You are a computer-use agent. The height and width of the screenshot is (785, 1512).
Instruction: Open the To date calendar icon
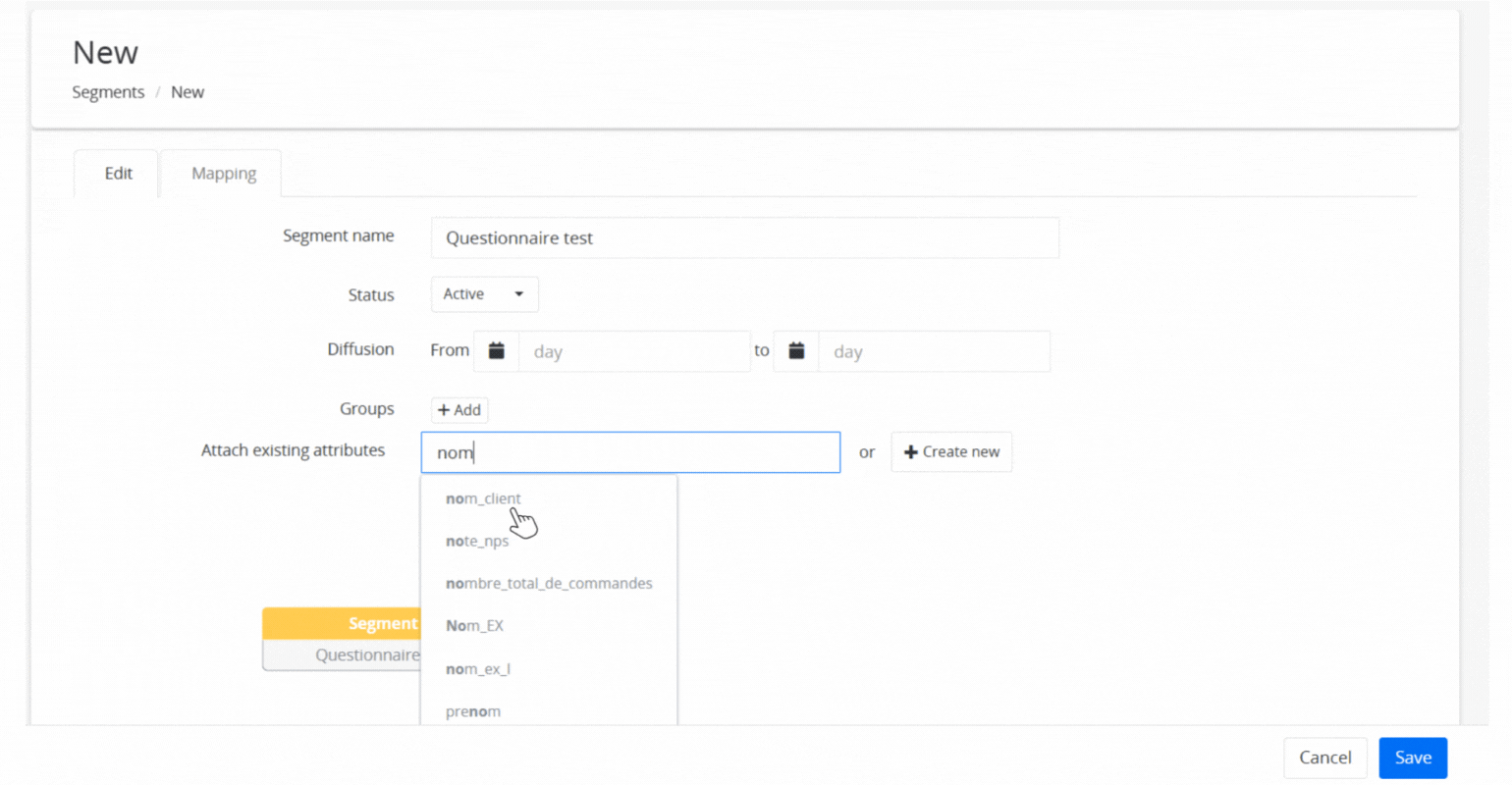pyautogui.click(x=796, y=351)
